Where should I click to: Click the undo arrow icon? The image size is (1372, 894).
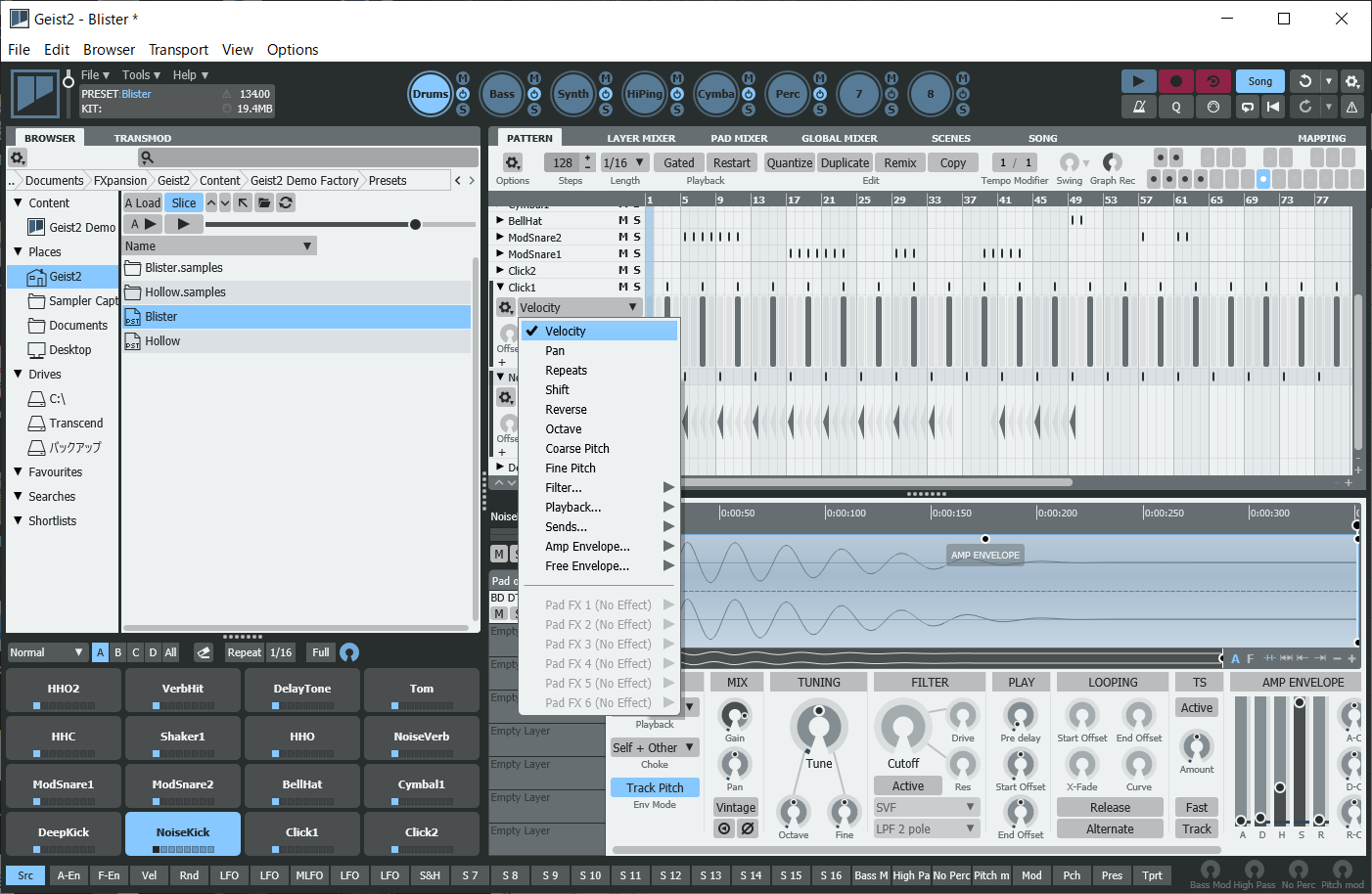[1304, 81]
